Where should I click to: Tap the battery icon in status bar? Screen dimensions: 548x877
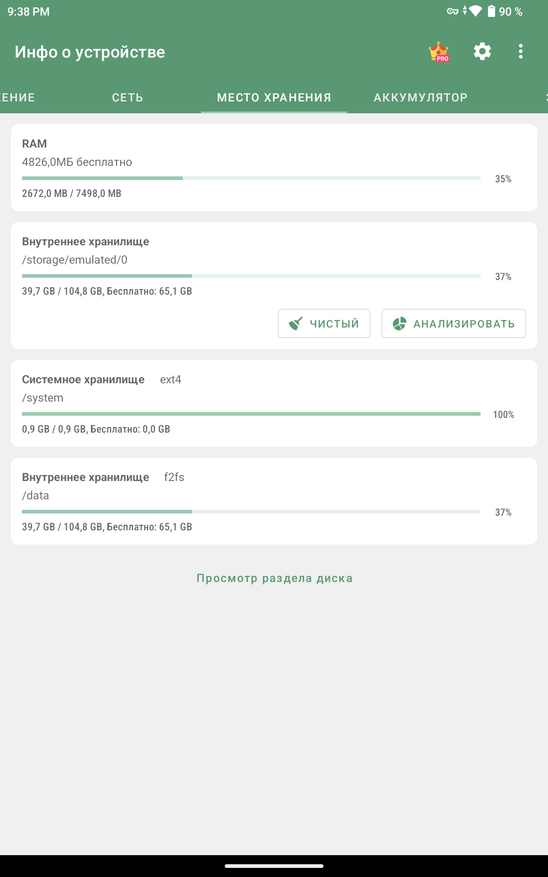click(x=491, y=11)
